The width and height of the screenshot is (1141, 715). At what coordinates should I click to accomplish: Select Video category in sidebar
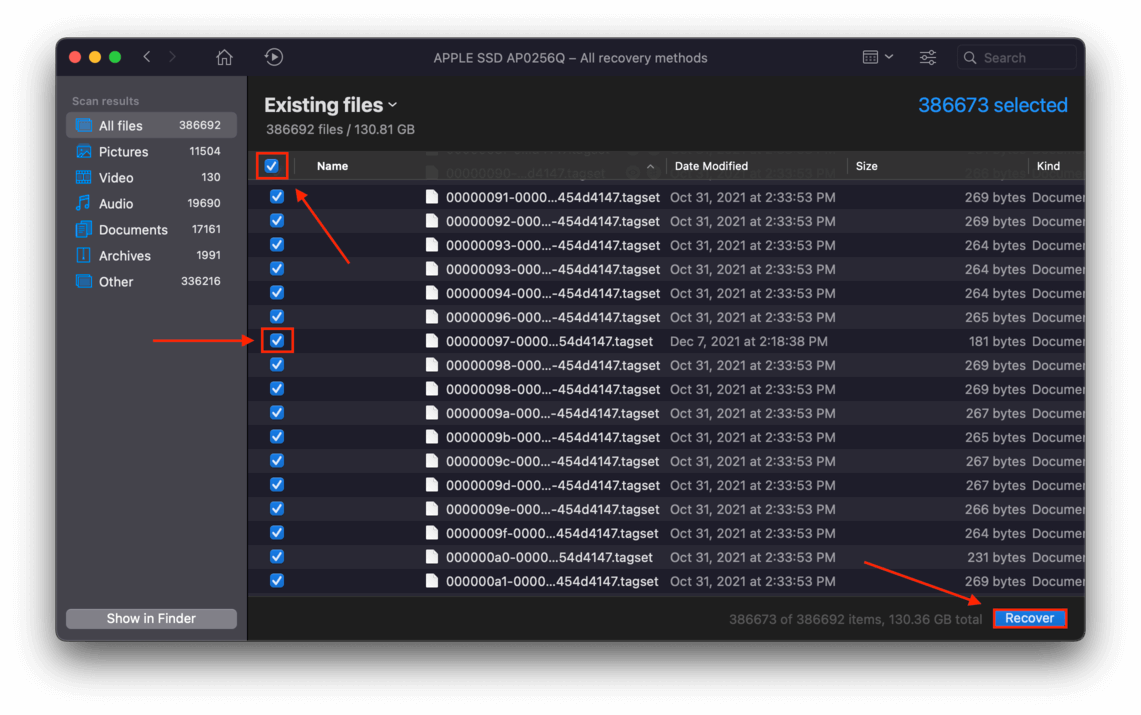click(x=151, y=177)
